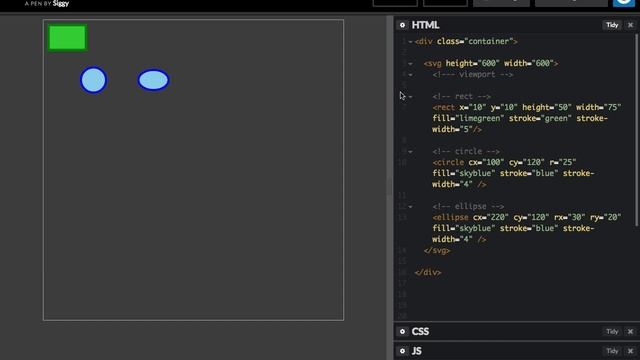This screenshot has width=640, height=360.
Task: Close the HTML editor panel
Action: point(630,25)
